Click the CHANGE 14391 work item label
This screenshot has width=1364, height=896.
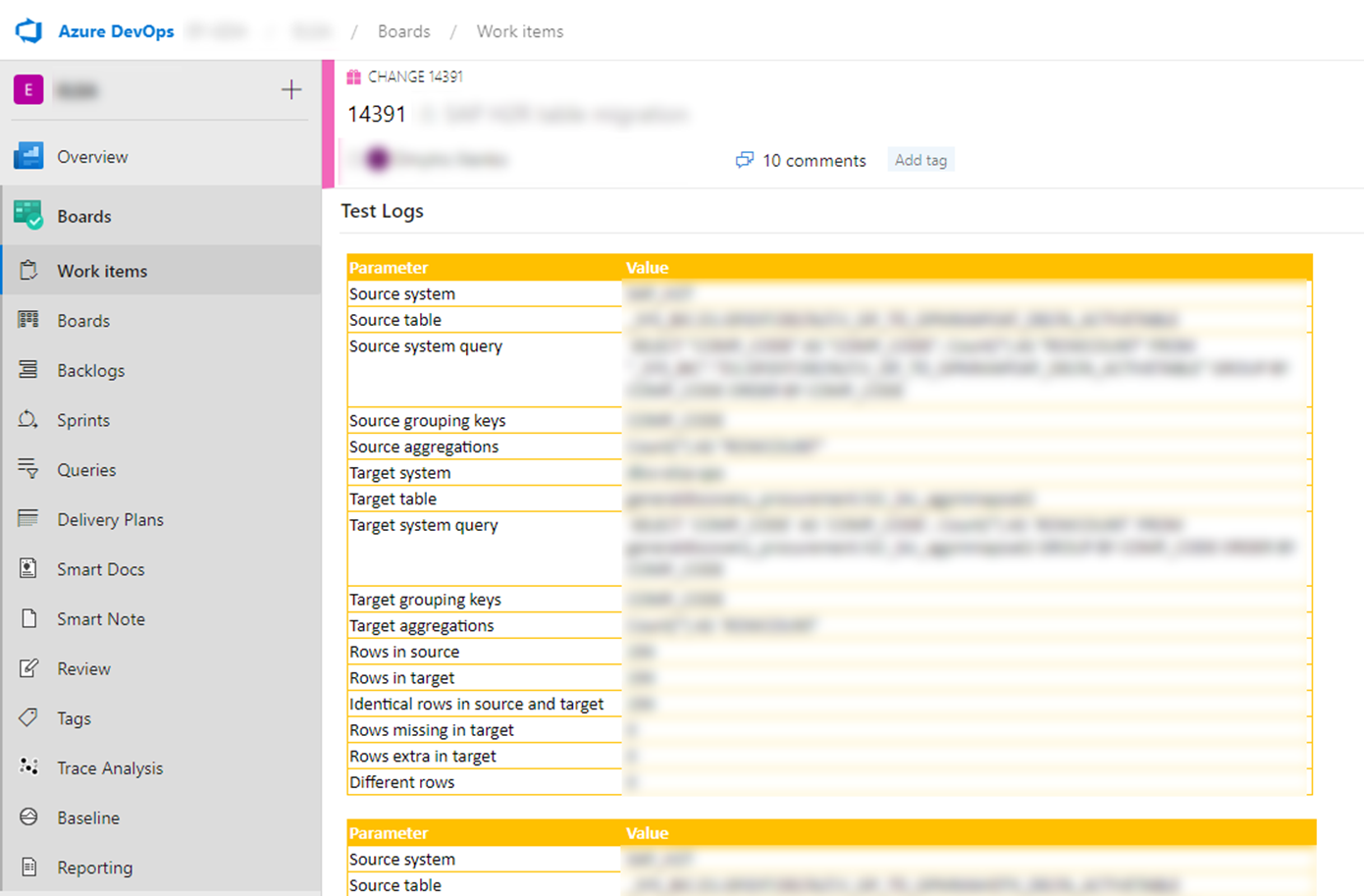pos(415,77)
